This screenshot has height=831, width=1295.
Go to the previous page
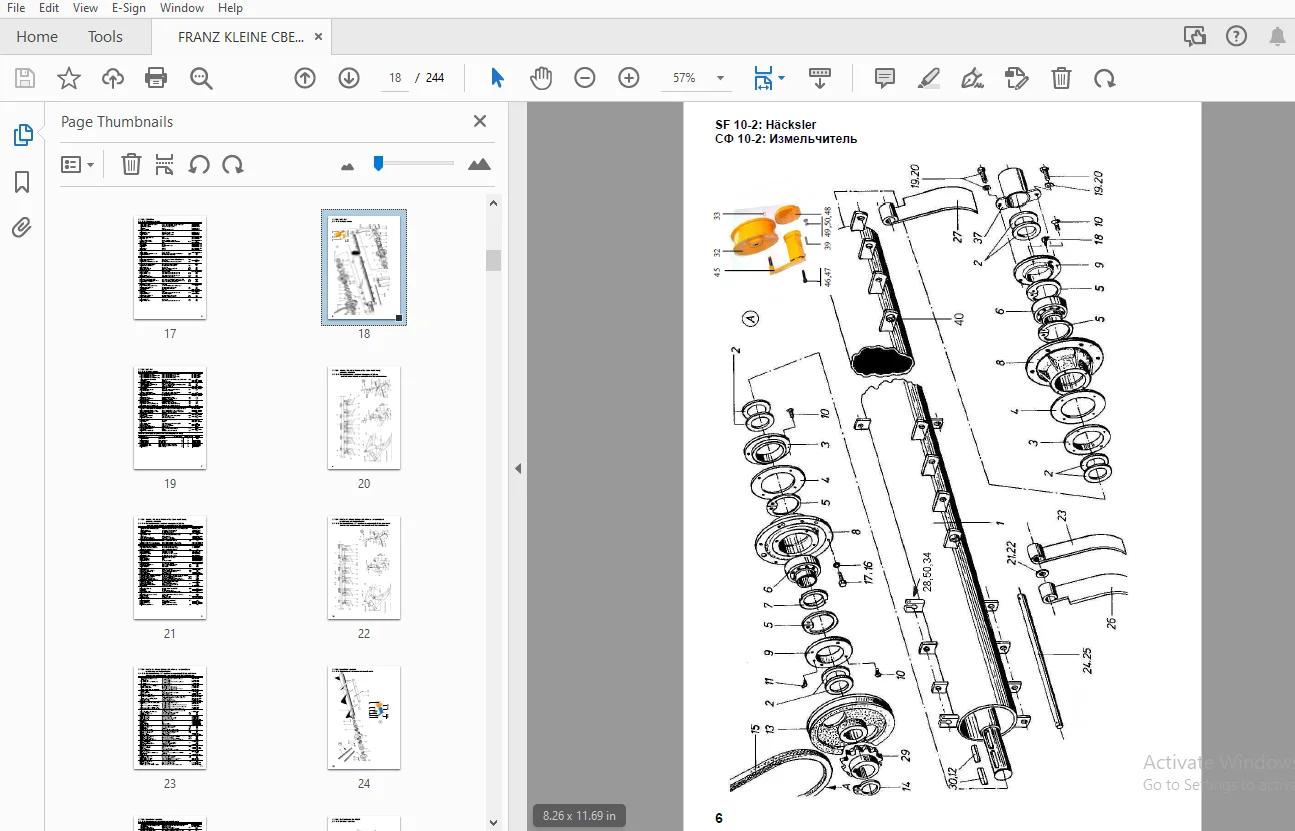click(305, 78)
